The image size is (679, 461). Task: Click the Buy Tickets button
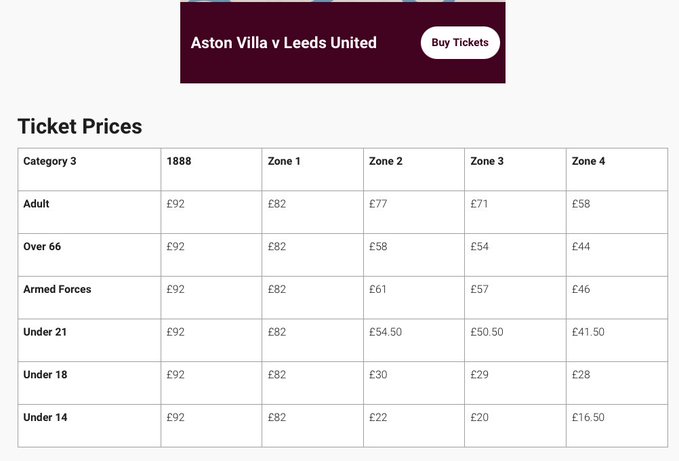(460, 42)
